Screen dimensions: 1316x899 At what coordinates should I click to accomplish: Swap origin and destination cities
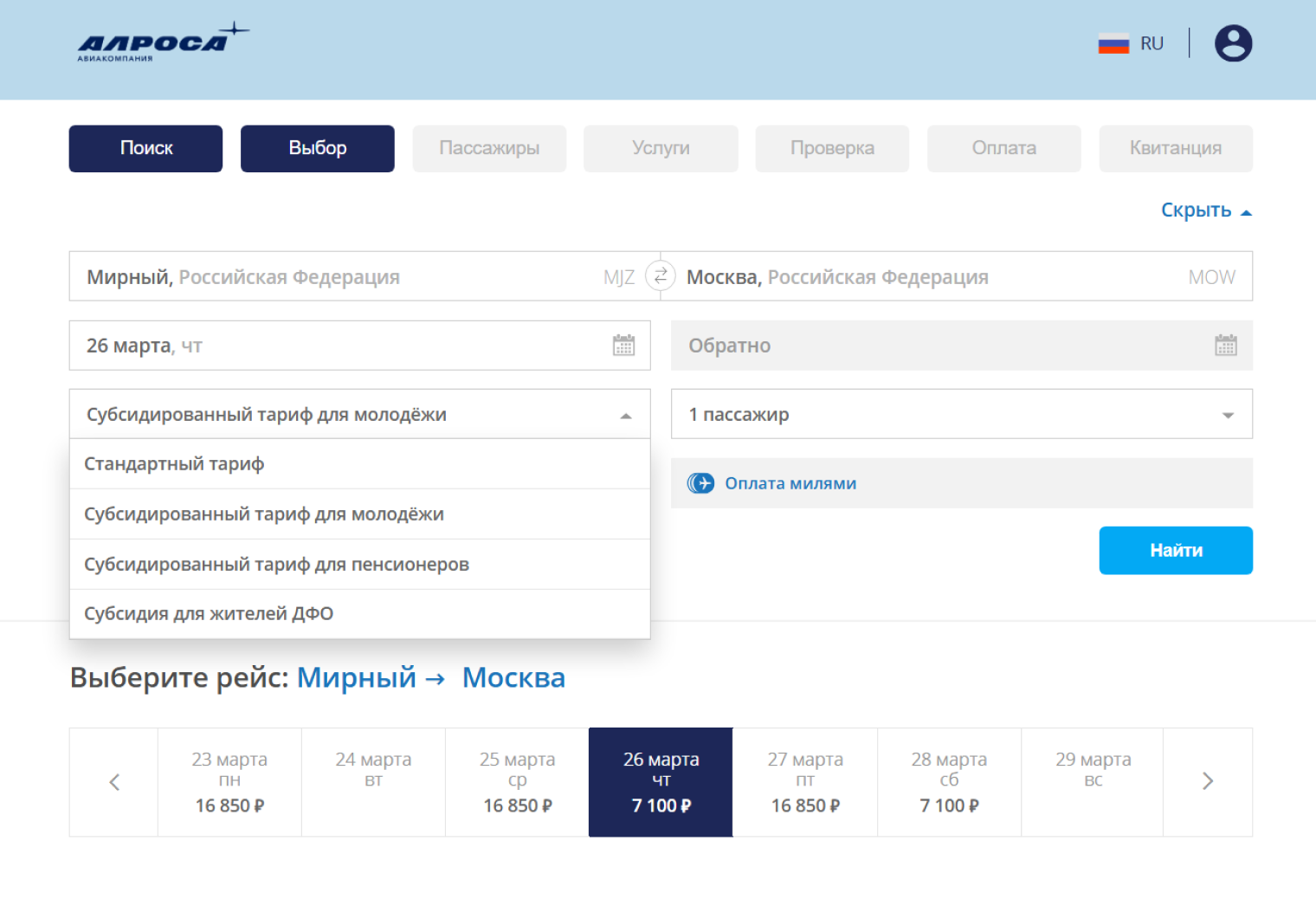tap(661, 276)
